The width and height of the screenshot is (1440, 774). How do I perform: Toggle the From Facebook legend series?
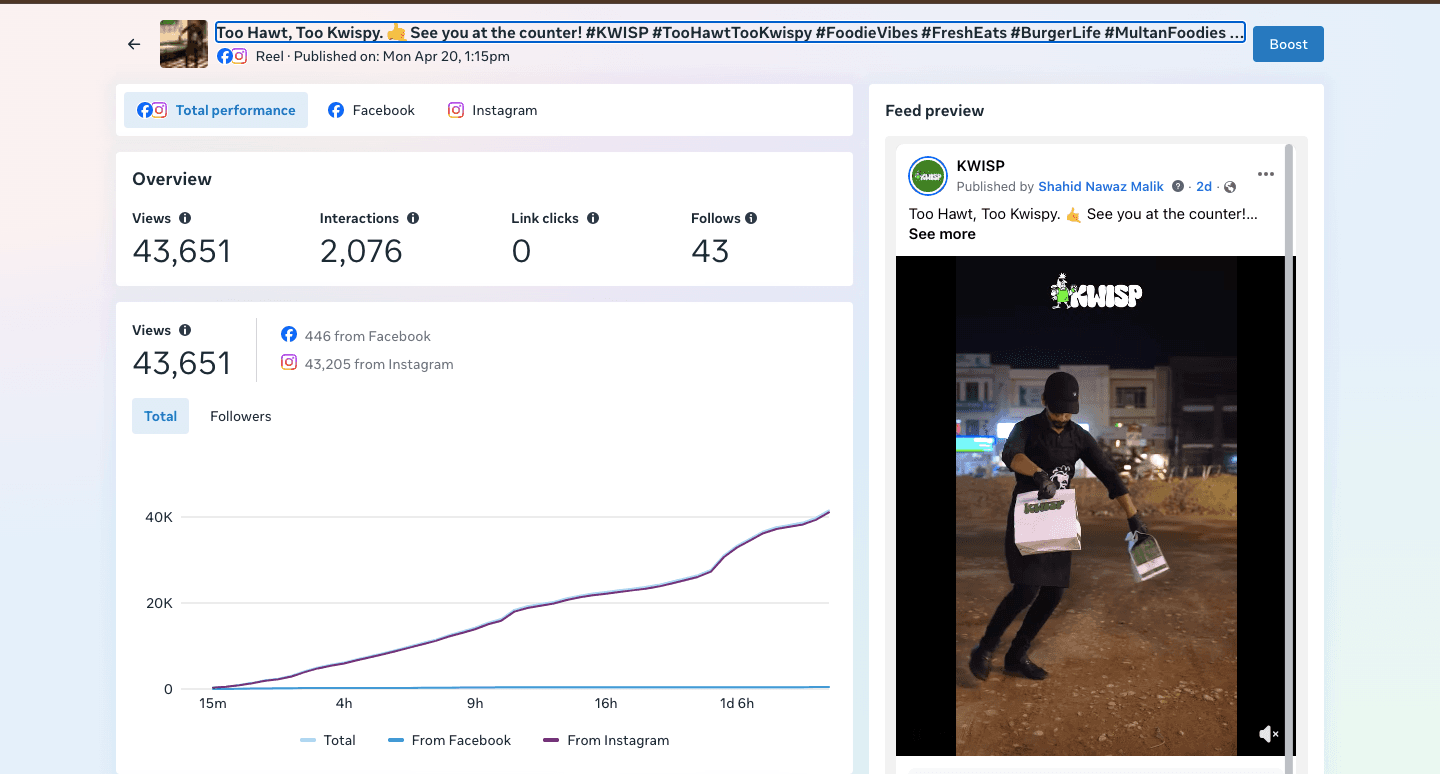coord(449,741)
